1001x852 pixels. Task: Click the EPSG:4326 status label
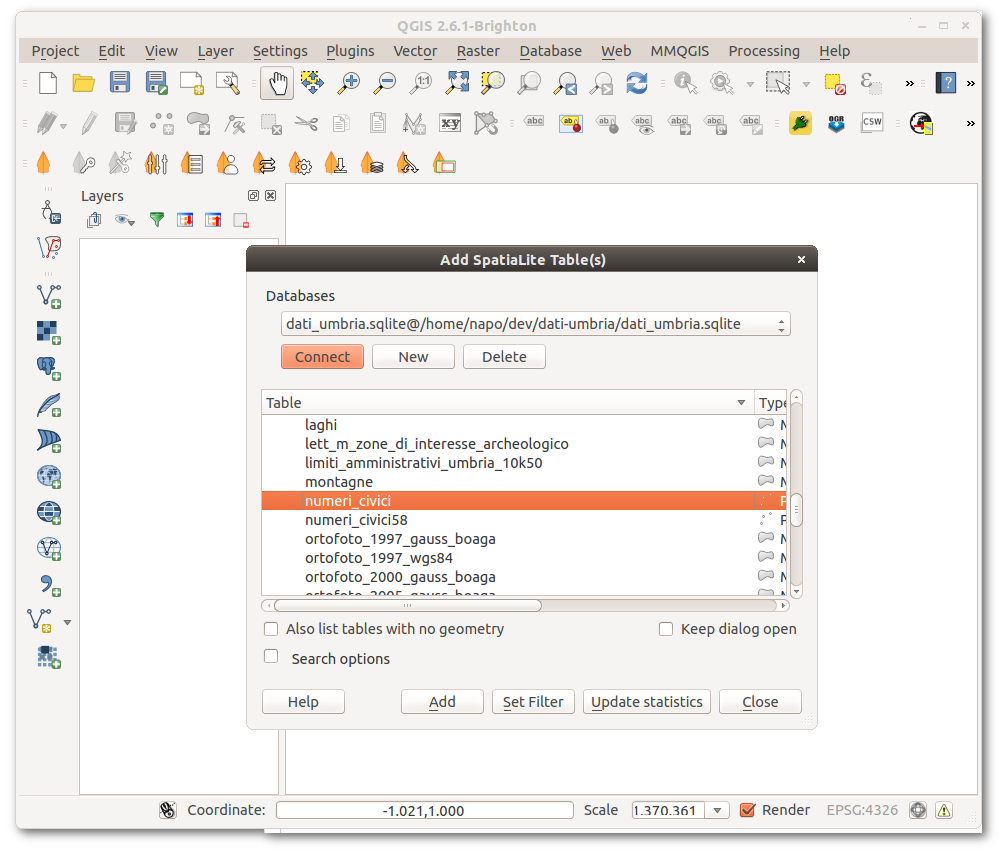[x=862, y=810]
